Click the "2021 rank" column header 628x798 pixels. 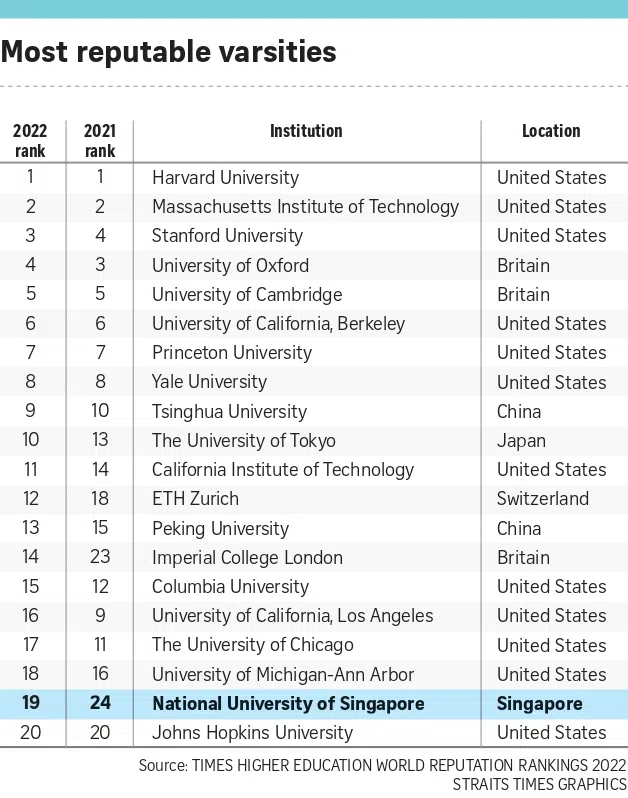(99, 140)
